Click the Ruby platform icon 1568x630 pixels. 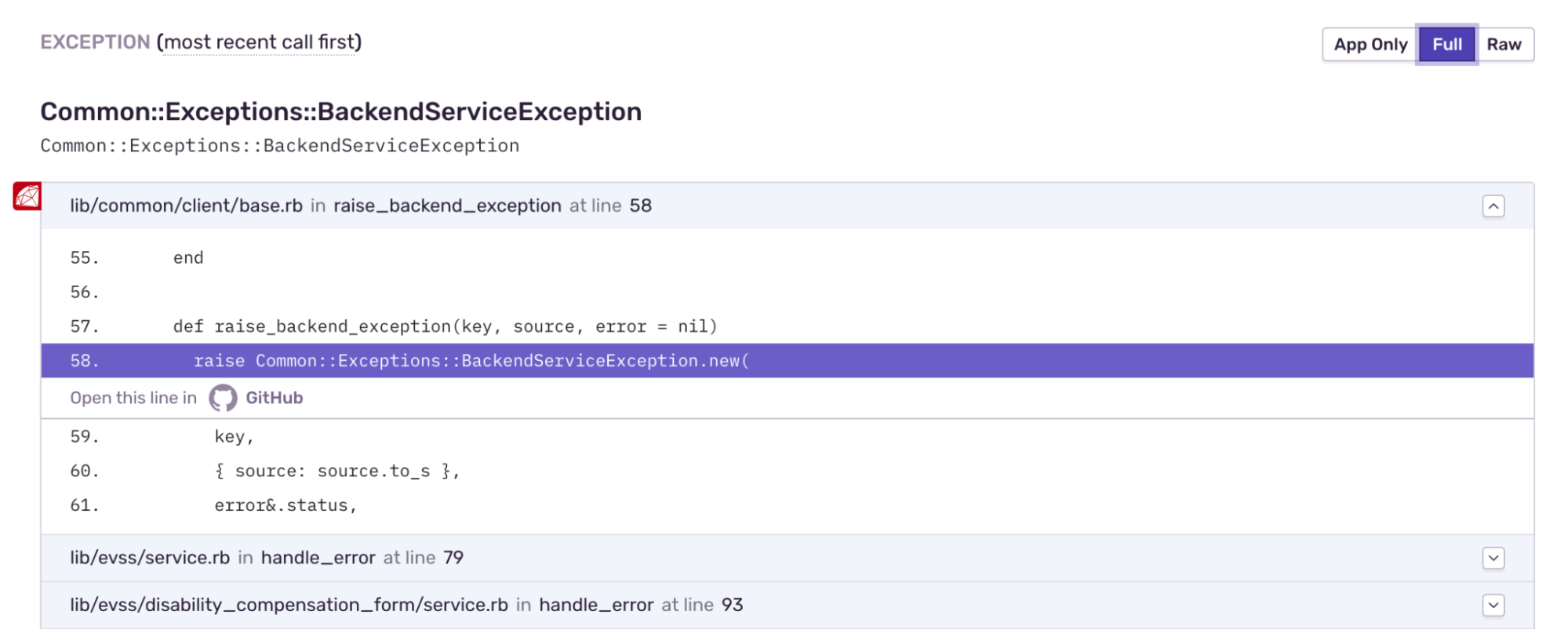27,196
